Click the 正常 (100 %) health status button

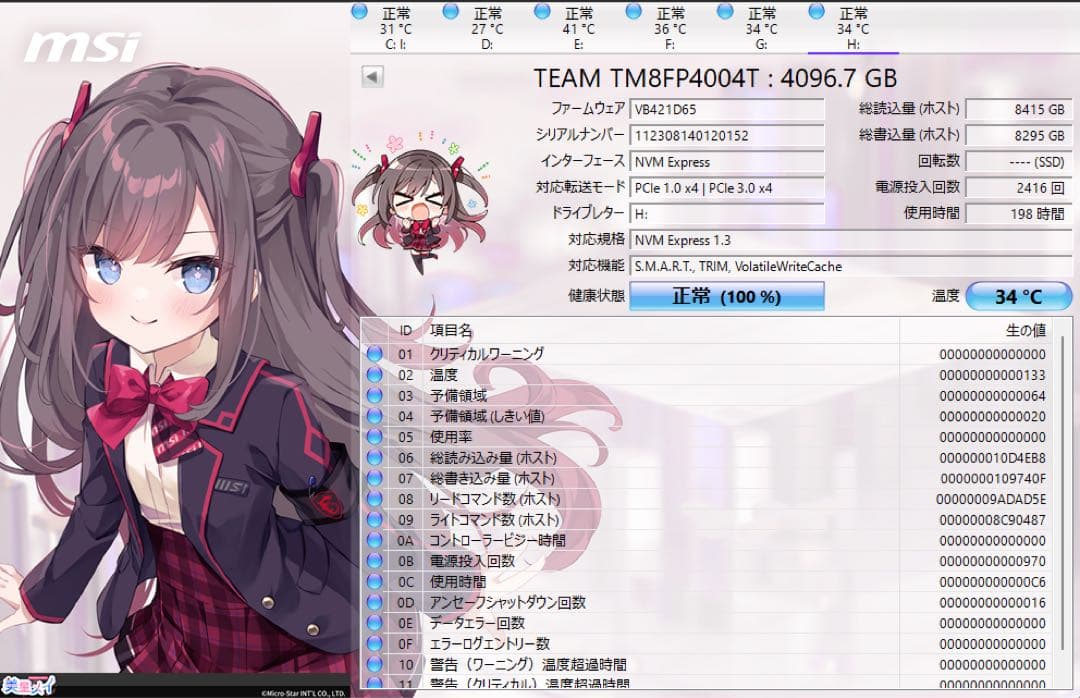pyautogui.click(x=727, y=296)
